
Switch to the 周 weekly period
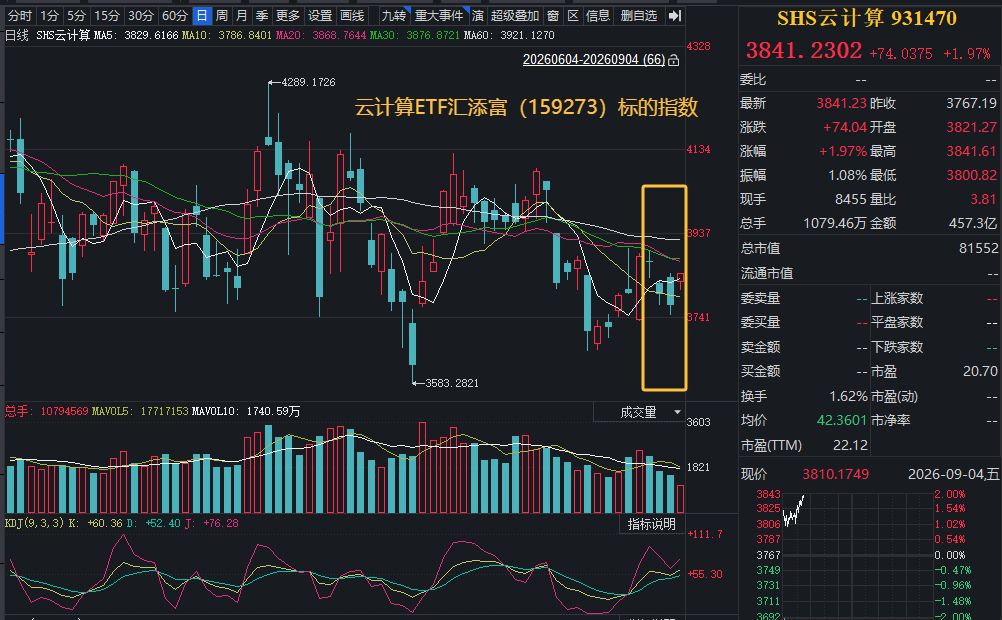[222, 15]
